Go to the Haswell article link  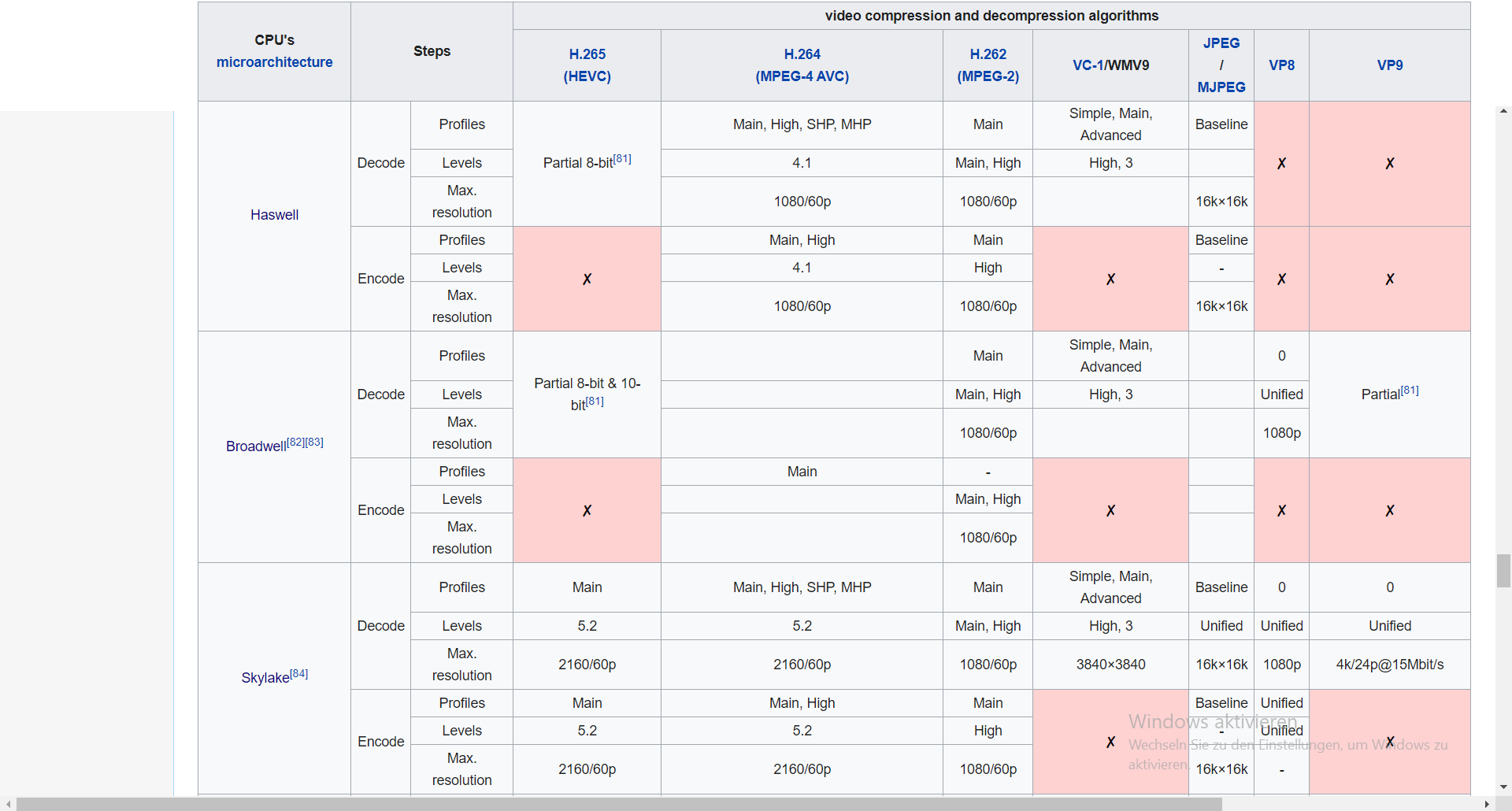click(274, 215)
